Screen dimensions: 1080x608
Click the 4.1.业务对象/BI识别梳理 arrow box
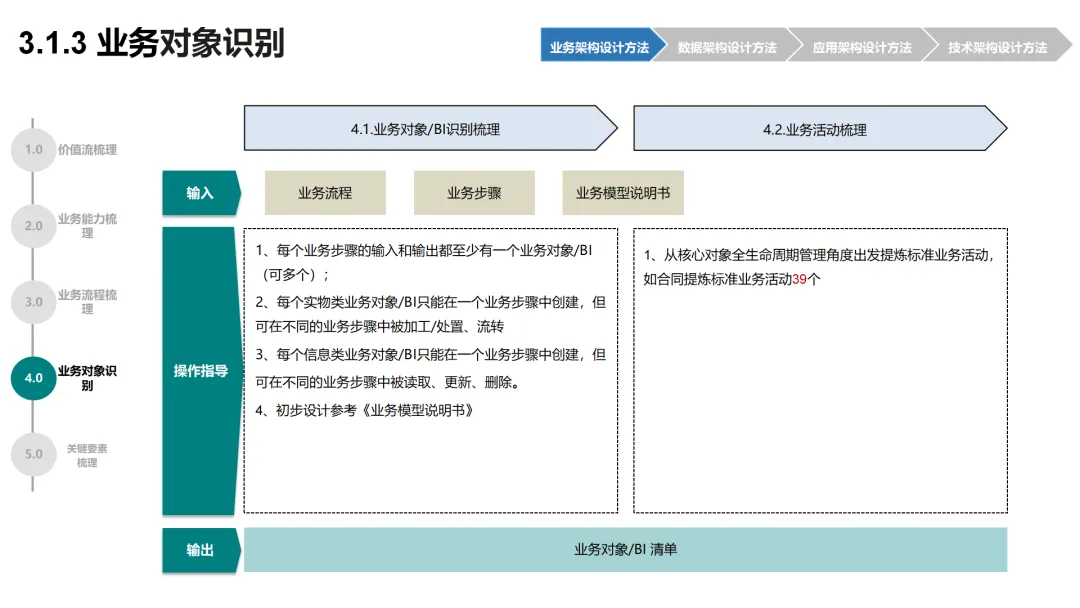[430, 128]
